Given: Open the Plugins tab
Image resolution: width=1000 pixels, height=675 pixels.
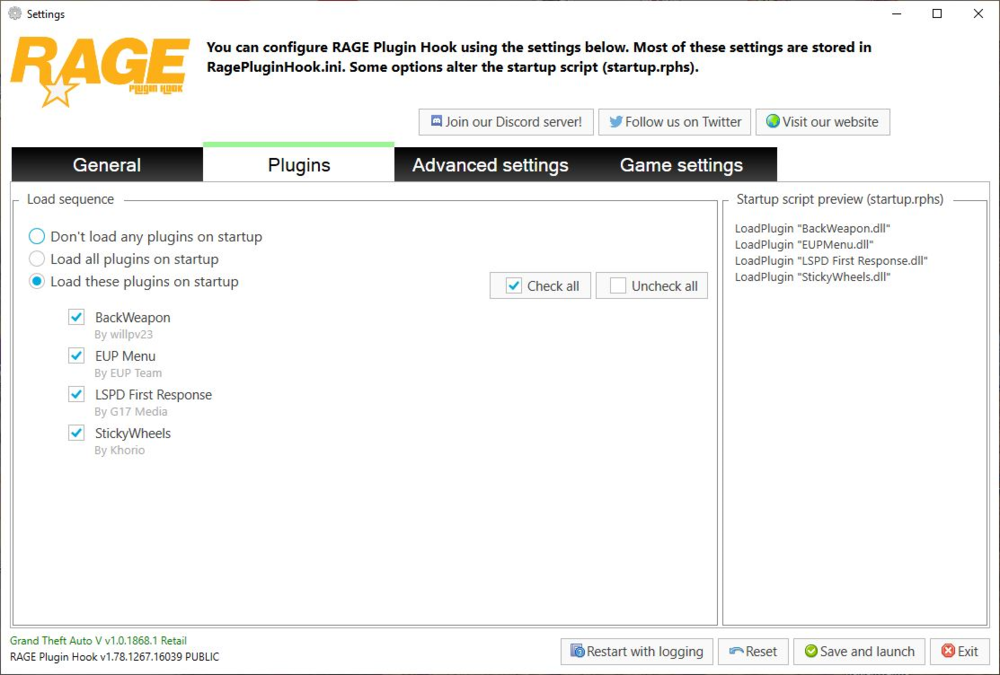Looking at the screenshot, I should click(x=298, y=165).
